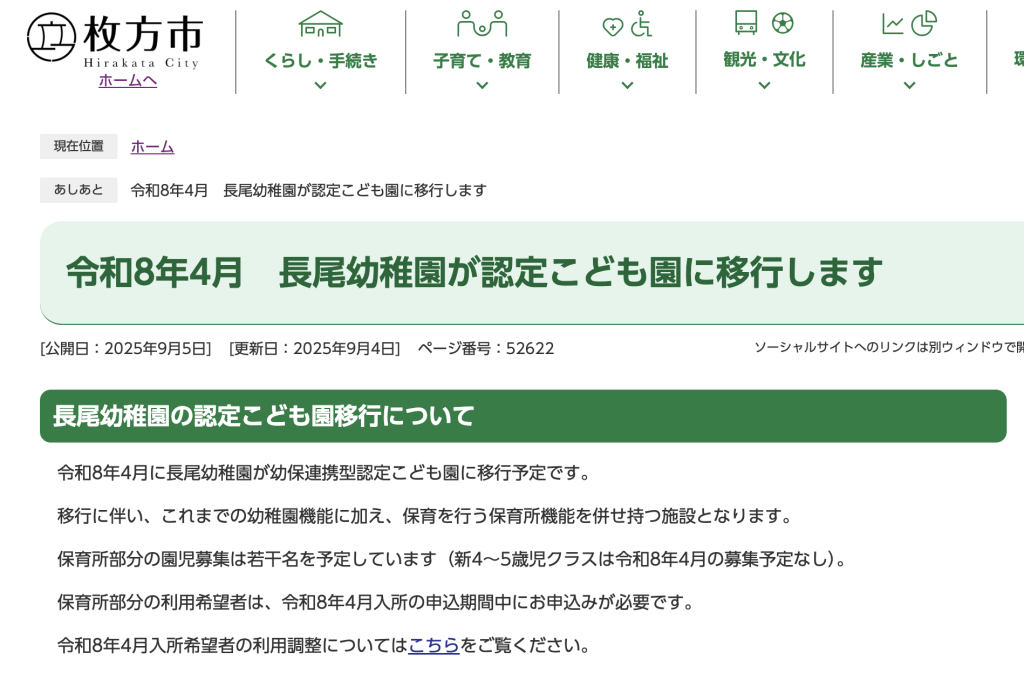Click the bus icon above 観光・文化
Screen dimensions: 1024x680
[x=746, y=23]
